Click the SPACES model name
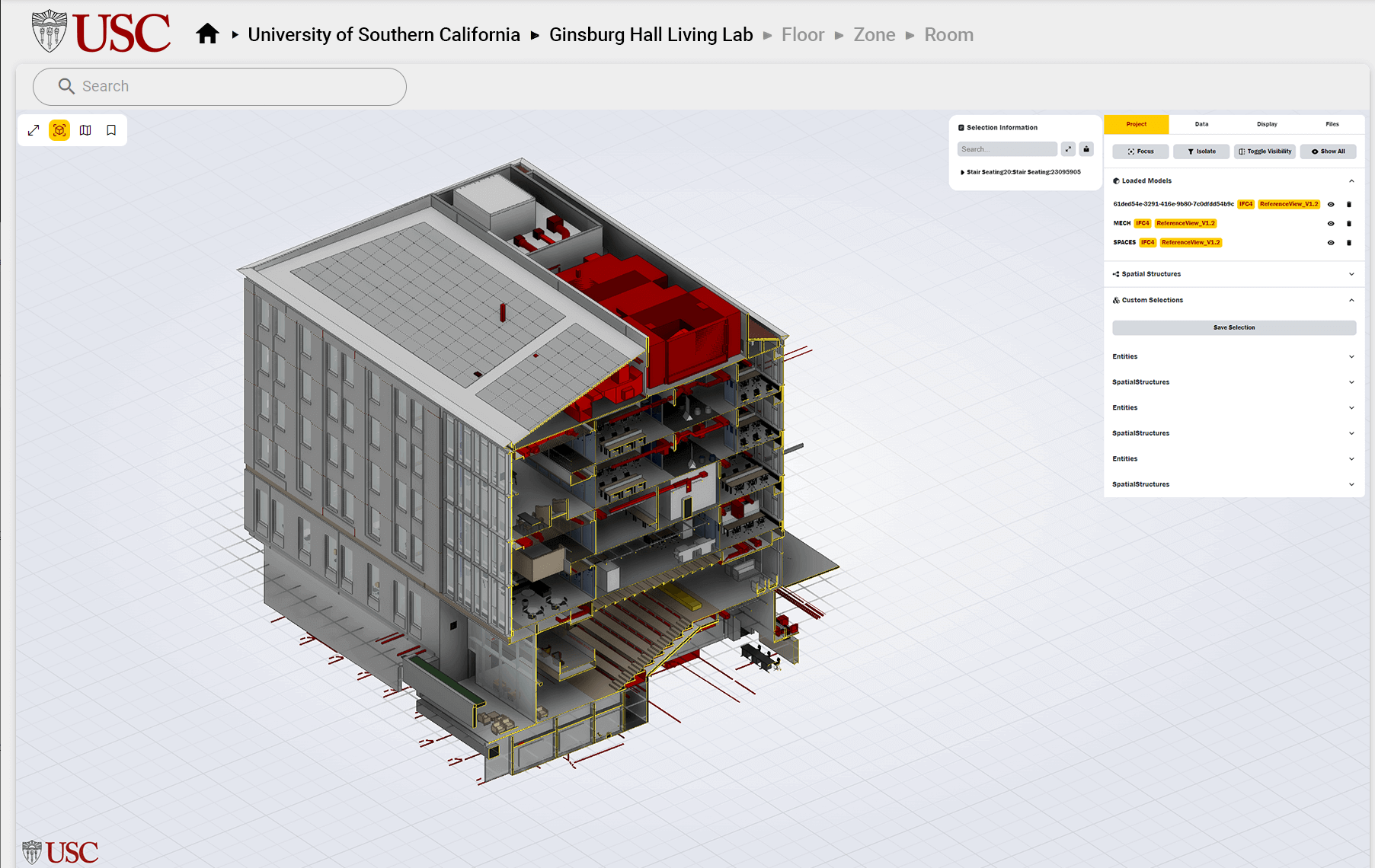1375x868 pixels. click(1124, 242)
